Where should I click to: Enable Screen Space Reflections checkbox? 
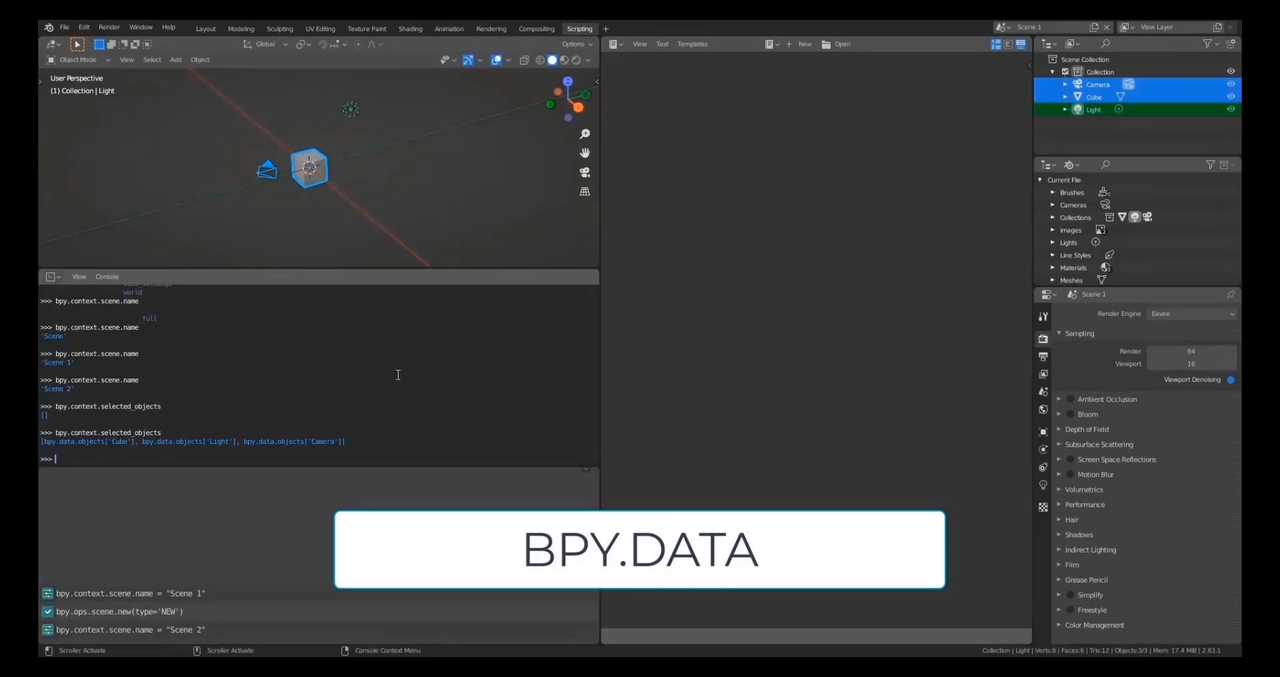coord(1070,459)
